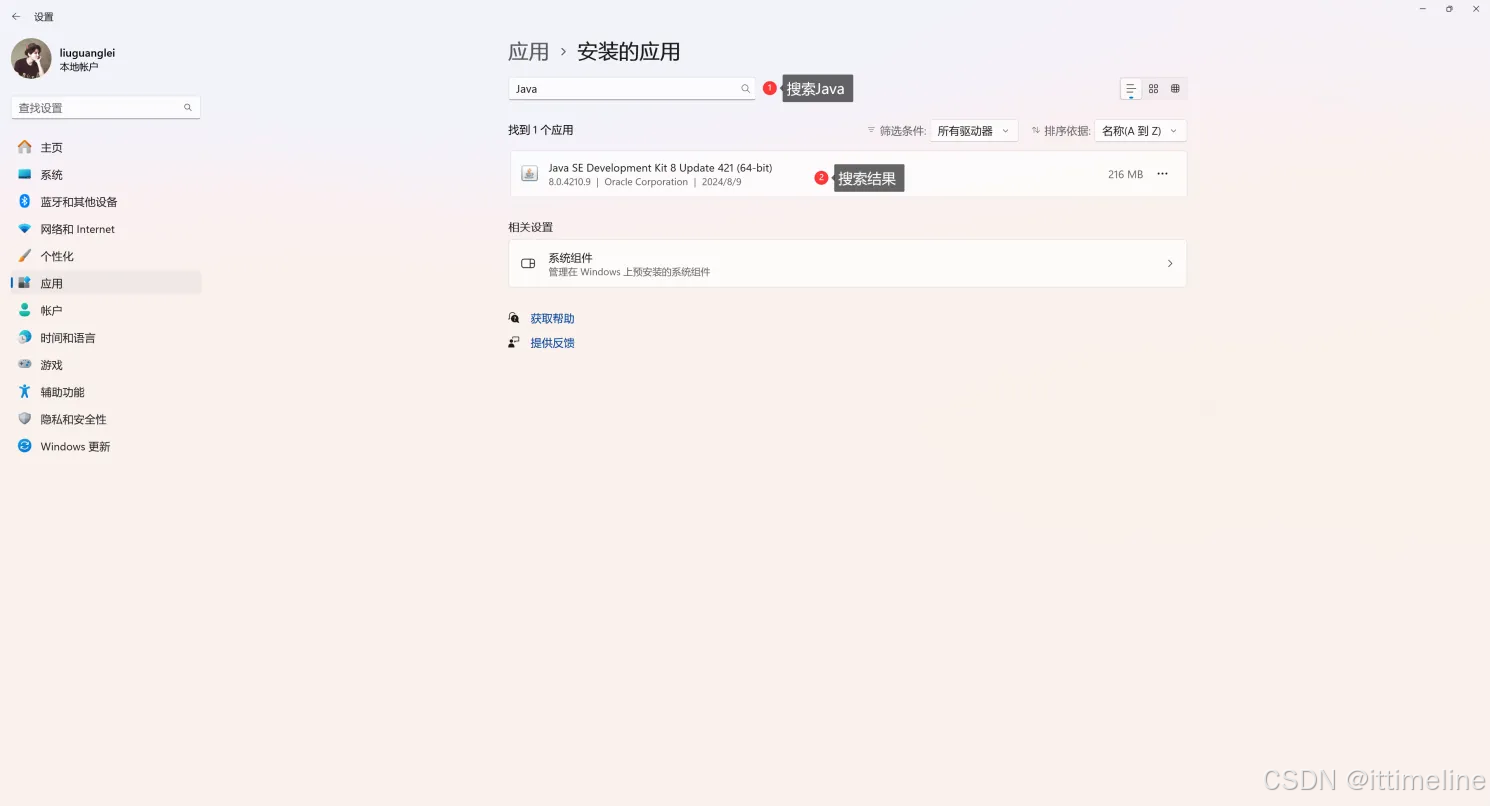This screenshot has height=806, width=1490.
Task: Open 网络和 Internet settings
Action: (x=106, y=229)
